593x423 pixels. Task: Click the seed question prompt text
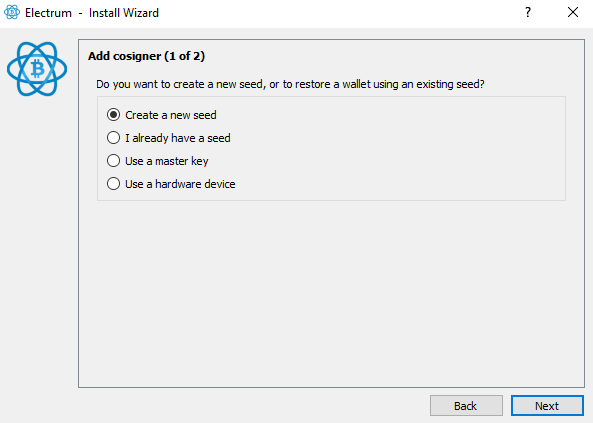click(x=290, y=84)
